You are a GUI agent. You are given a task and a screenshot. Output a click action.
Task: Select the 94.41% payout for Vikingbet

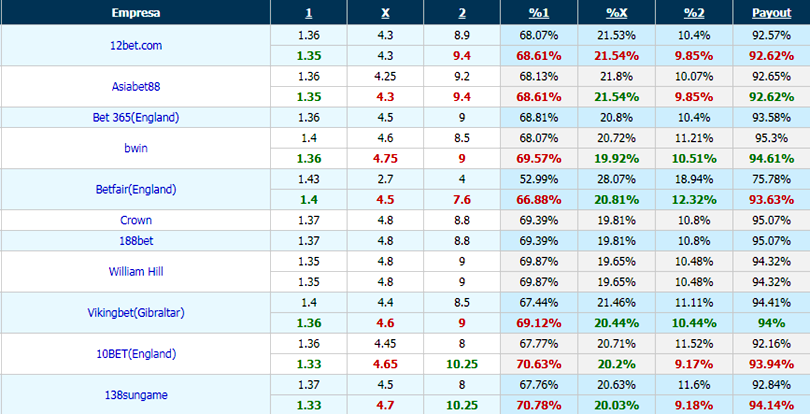point(771,303)
